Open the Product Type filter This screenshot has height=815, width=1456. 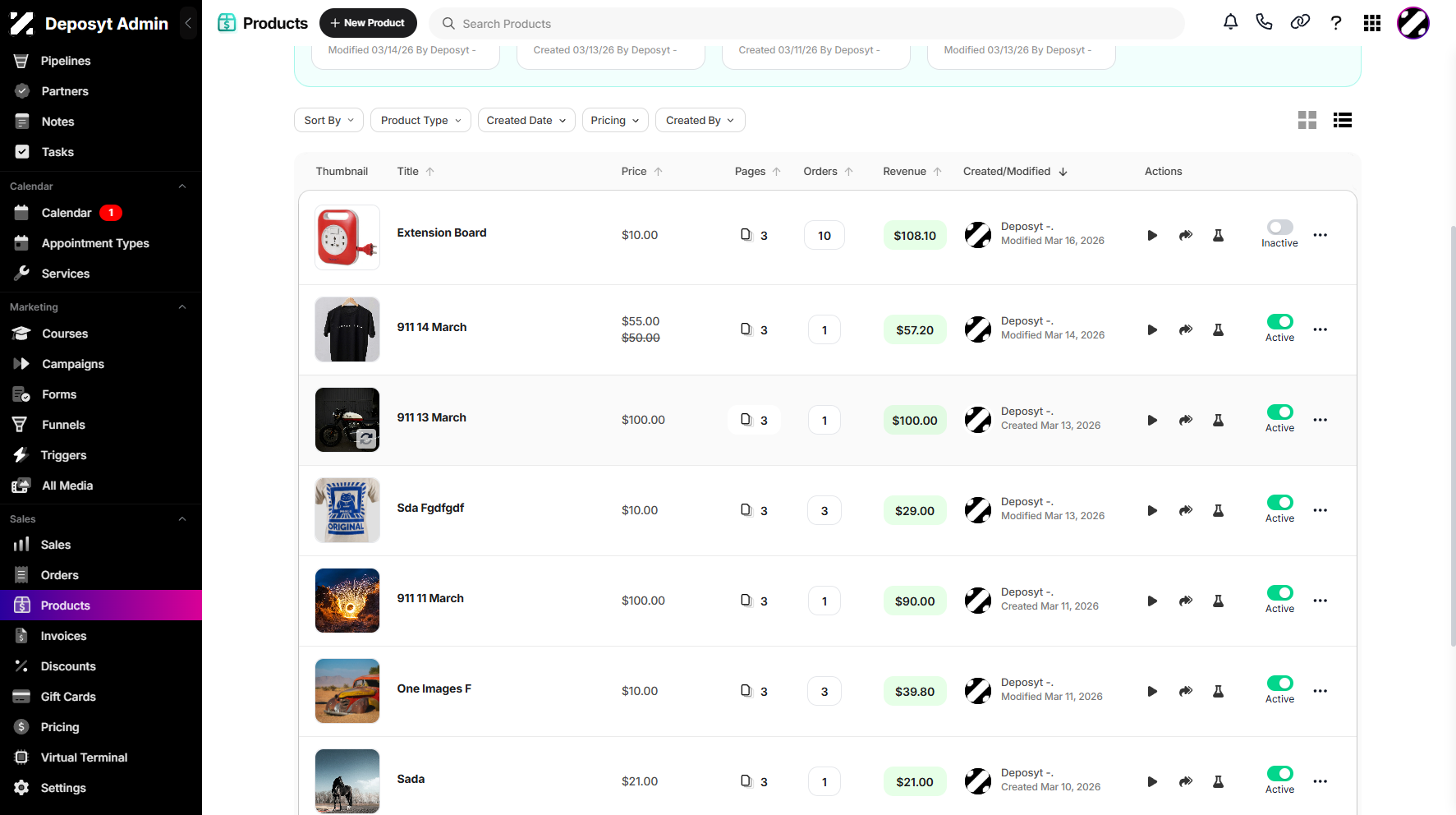point(421,120)
